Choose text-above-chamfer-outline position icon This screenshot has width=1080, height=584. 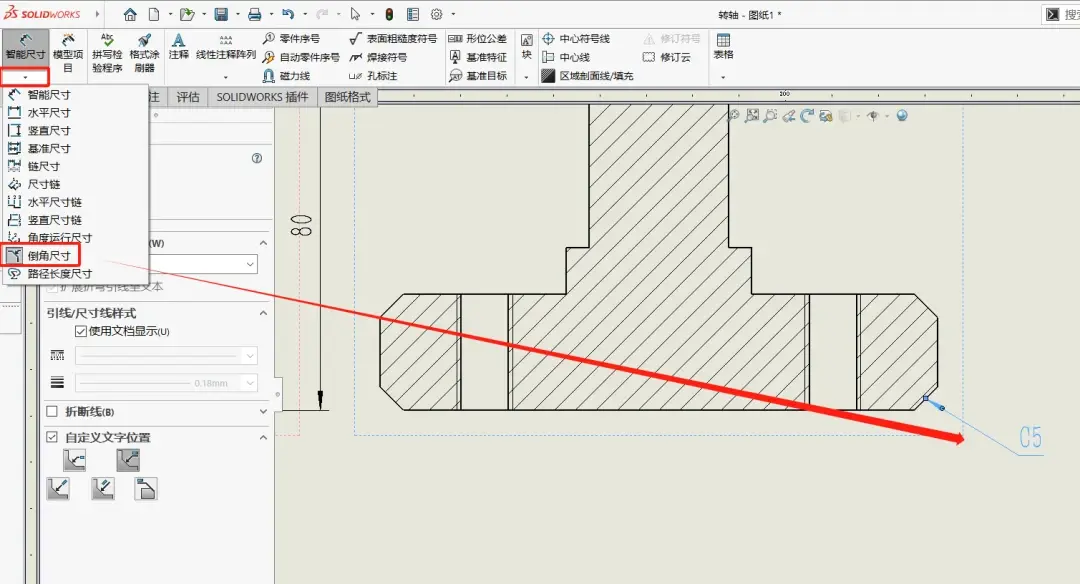click(145, 488)
